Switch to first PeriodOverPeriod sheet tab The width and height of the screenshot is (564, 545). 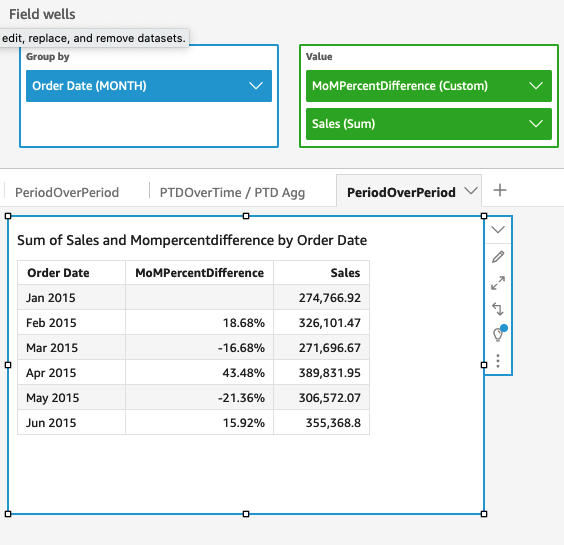pyautogui.click(x=67, y=192)
